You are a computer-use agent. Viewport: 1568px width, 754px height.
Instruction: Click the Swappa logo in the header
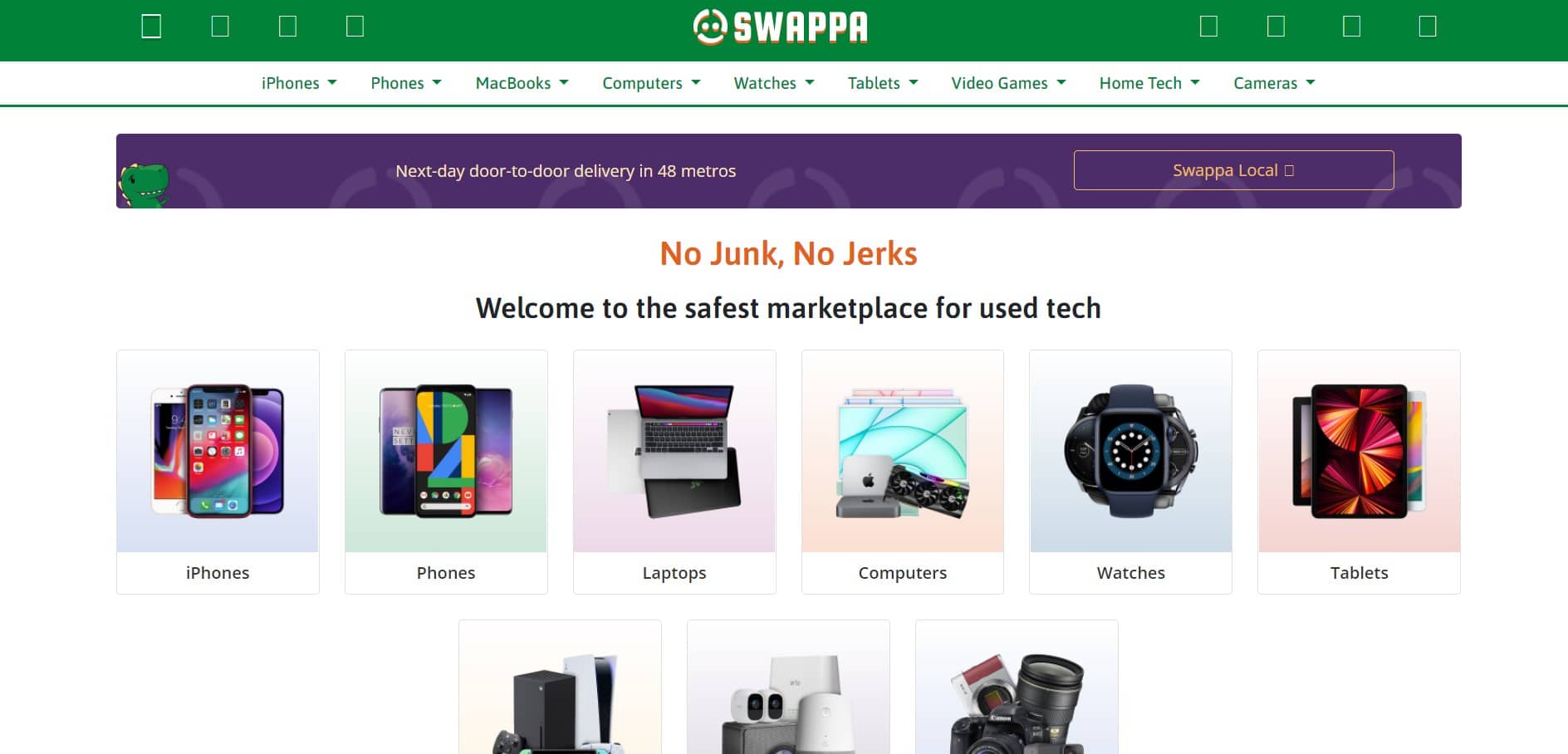(x=781, y=27)
